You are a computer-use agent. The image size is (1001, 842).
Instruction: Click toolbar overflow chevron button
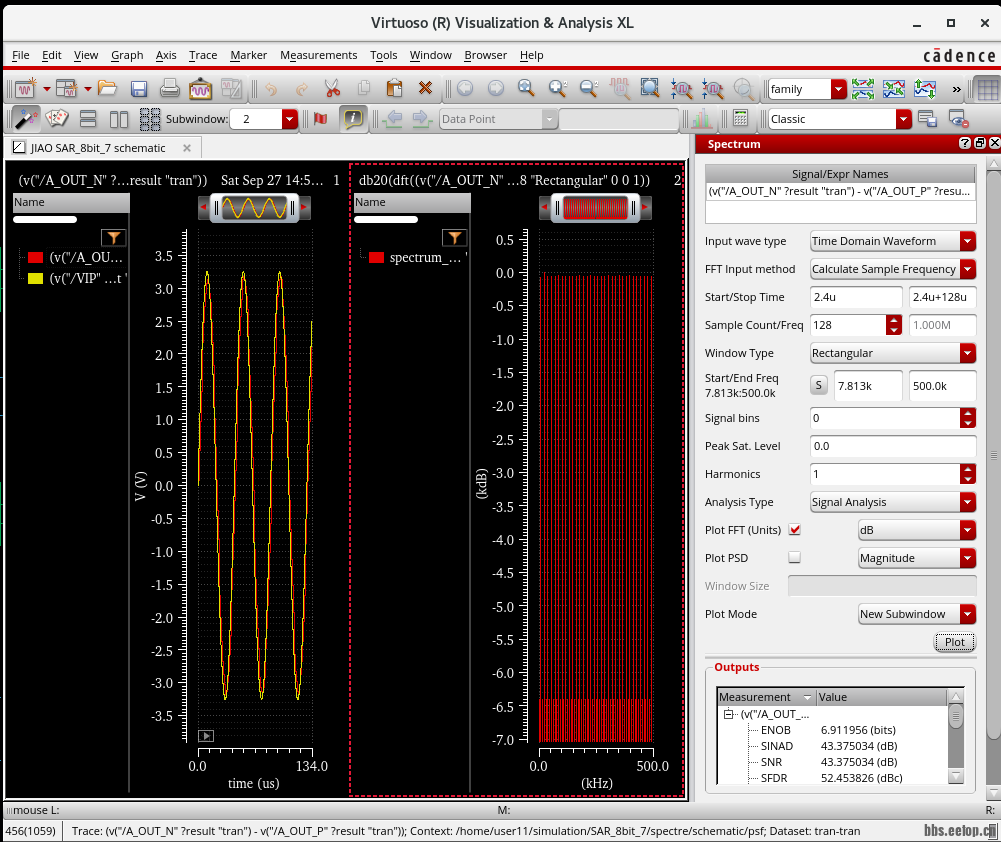(x=956, y=89)
